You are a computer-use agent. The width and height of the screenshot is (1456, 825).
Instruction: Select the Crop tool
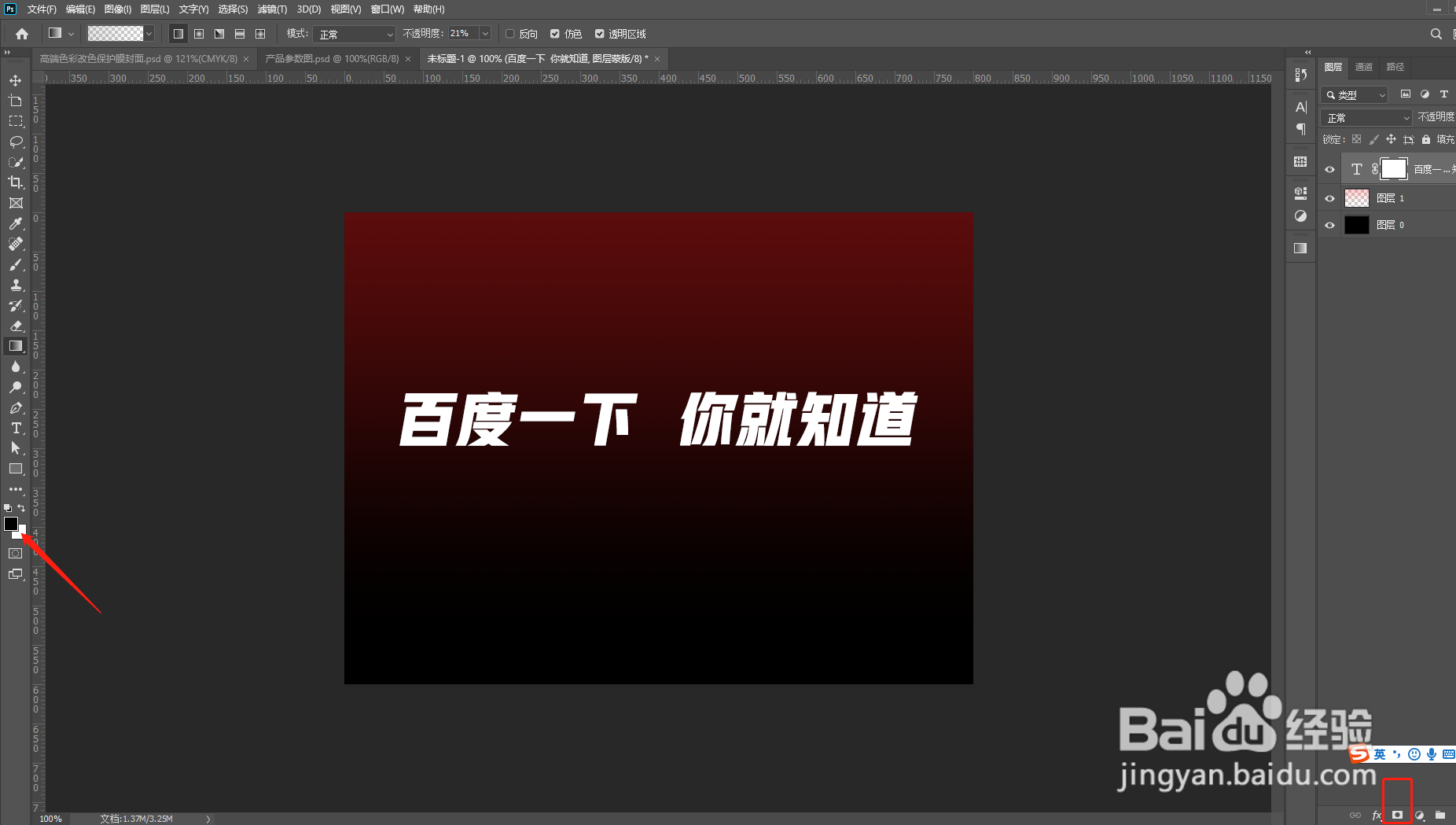coord(15,182)
